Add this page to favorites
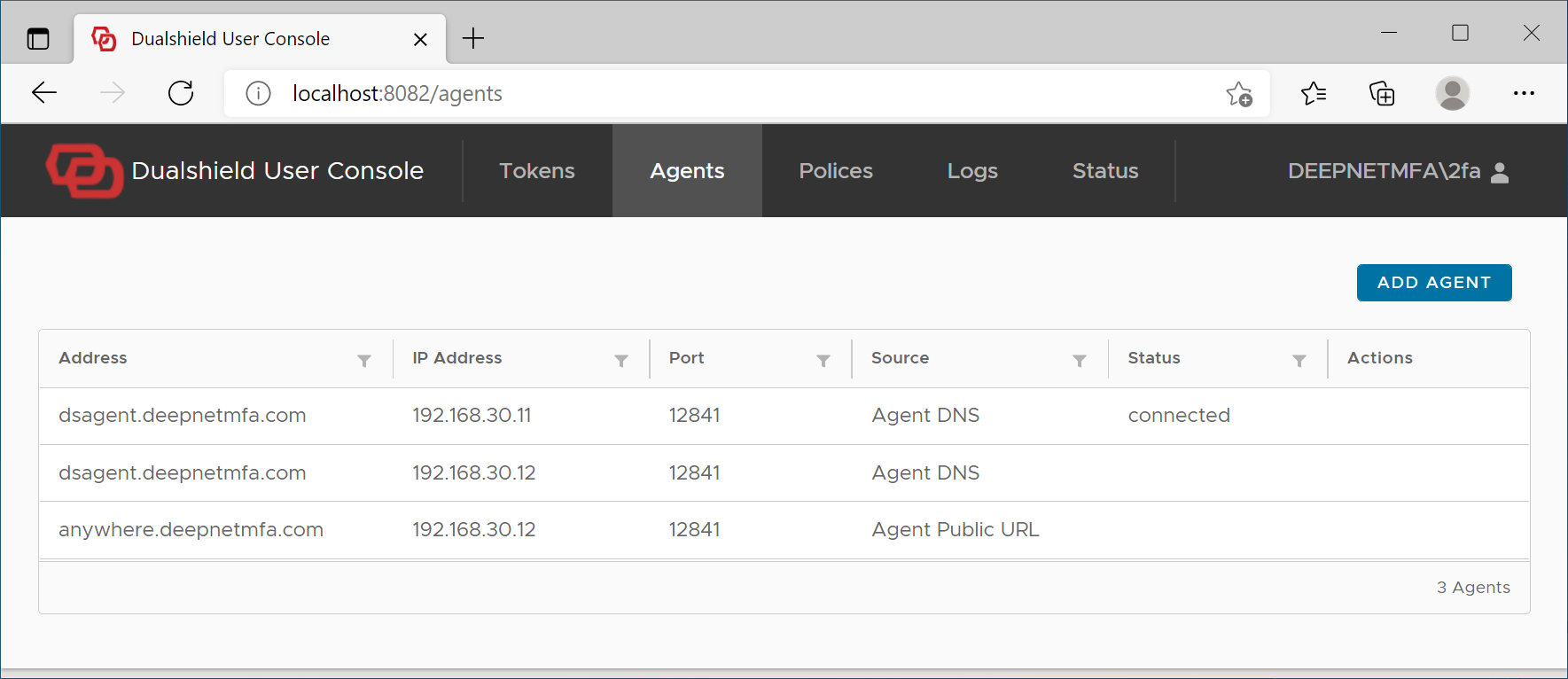Viewport: 1568px width, 679px height. (x=1239, y=93)
